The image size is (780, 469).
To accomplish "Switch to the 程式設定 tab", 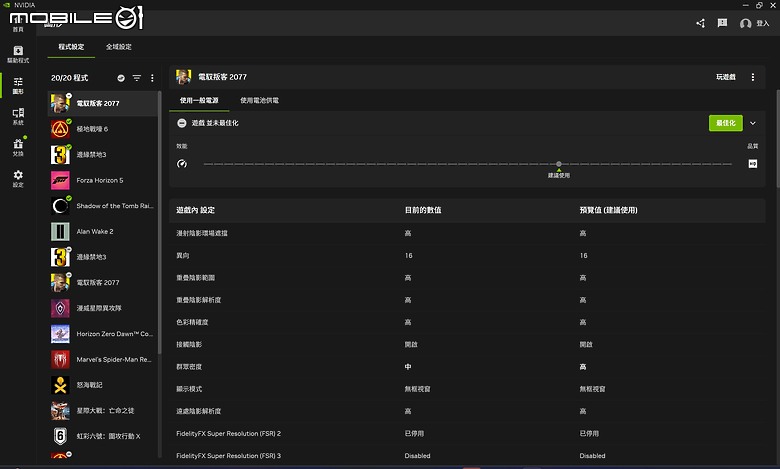I will pos(71,47).
